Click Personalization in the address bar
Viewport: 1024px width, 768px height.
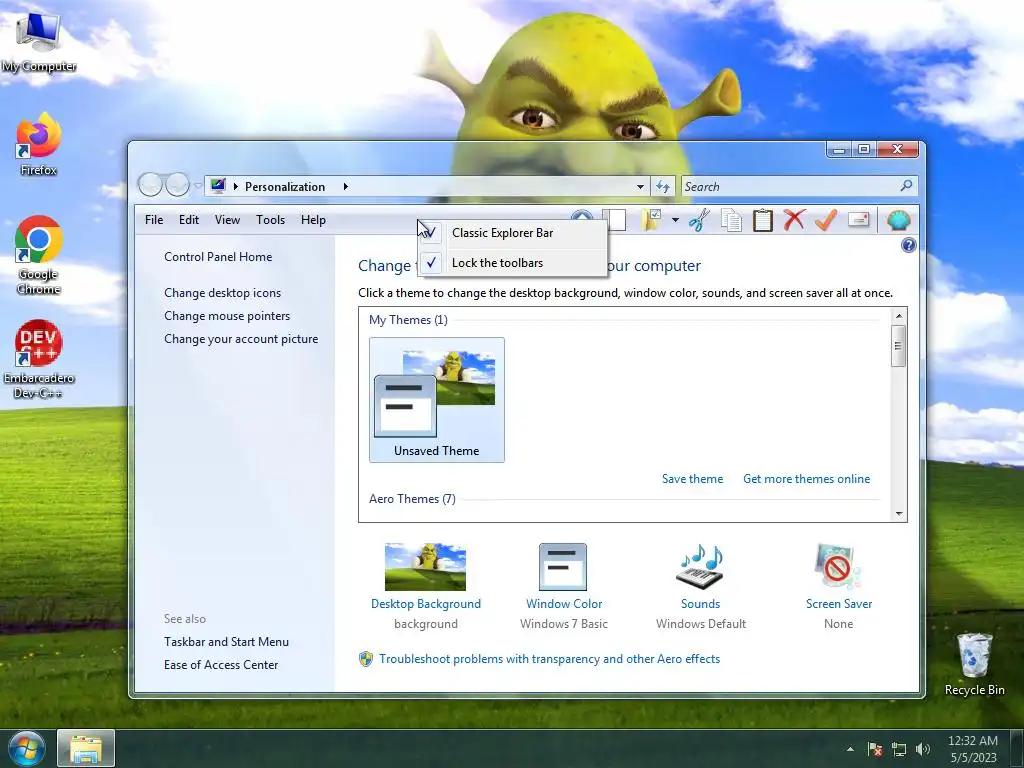pyautogui.click(x=285, y=187)
